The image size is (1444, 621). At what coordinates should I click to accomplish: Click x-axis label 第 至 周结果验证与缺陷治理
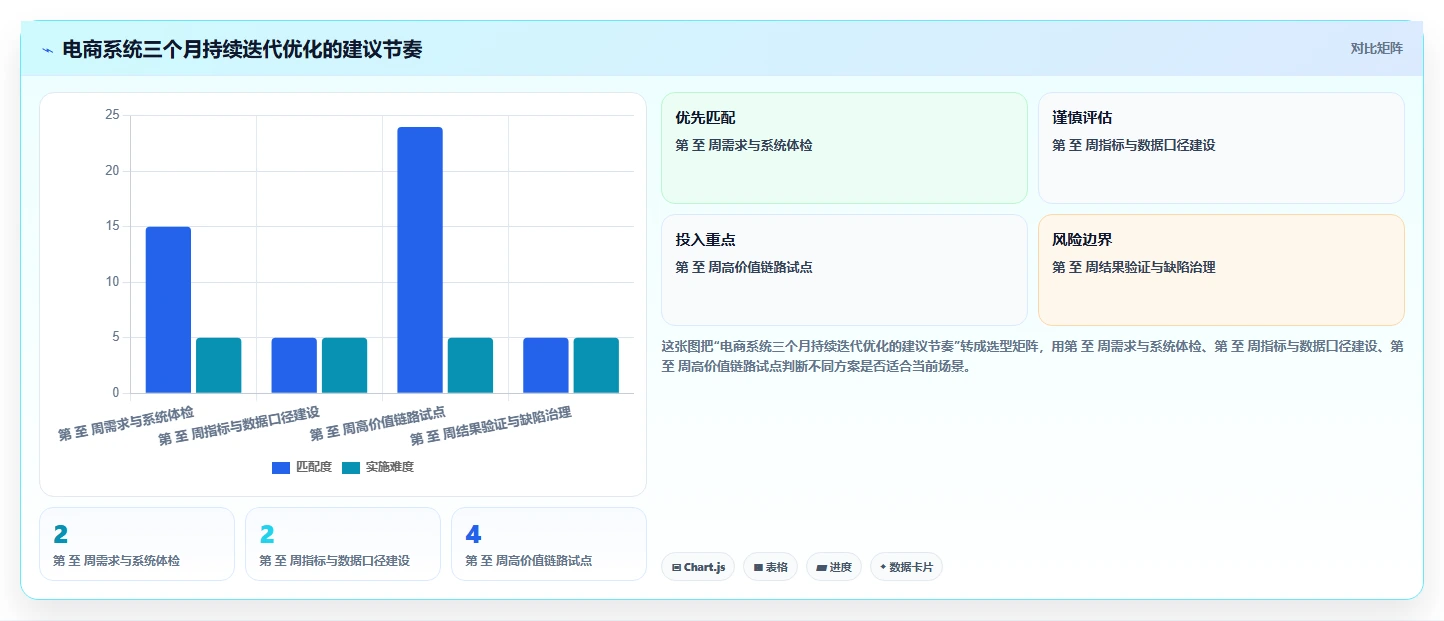coord(491,427)
